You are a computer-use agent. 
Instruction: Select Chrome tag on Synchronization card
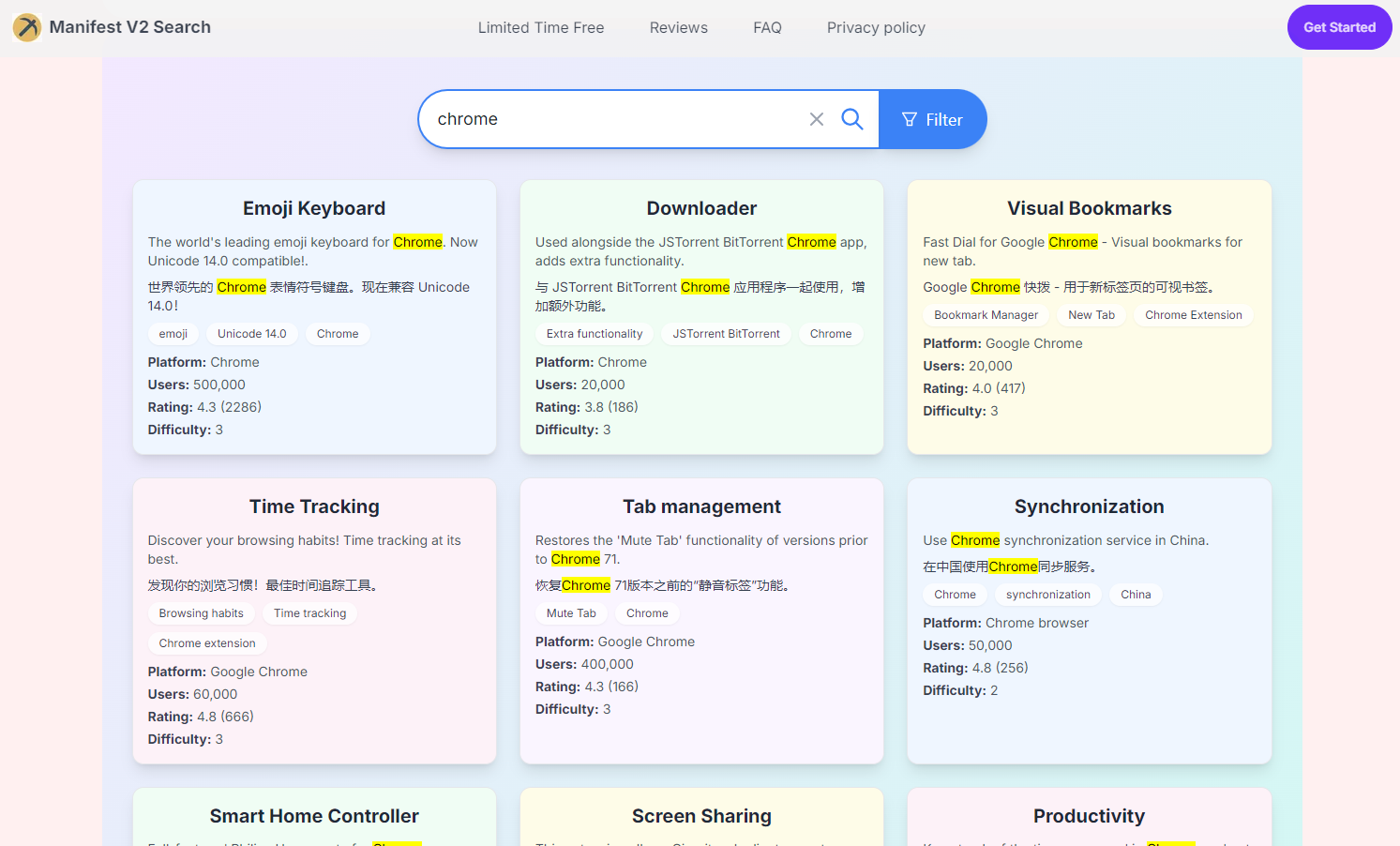coord(956,595)
